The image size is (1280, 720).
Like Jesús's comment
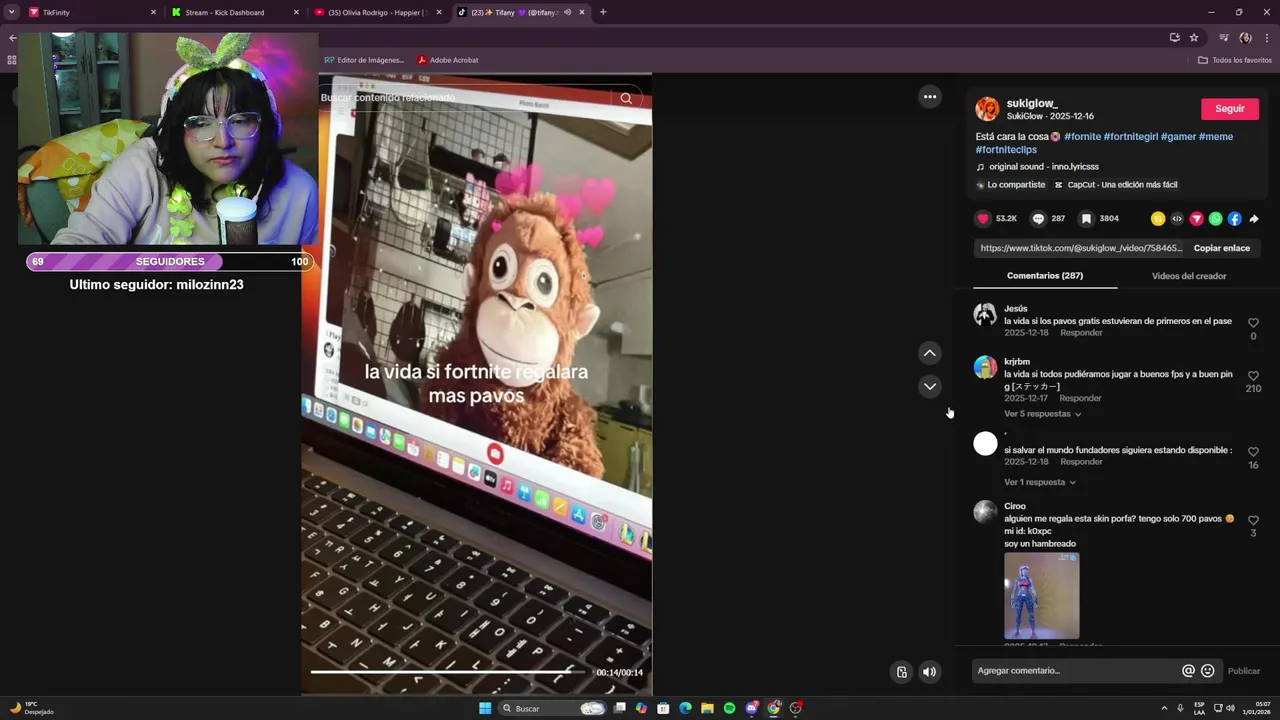pos(1253,323)
